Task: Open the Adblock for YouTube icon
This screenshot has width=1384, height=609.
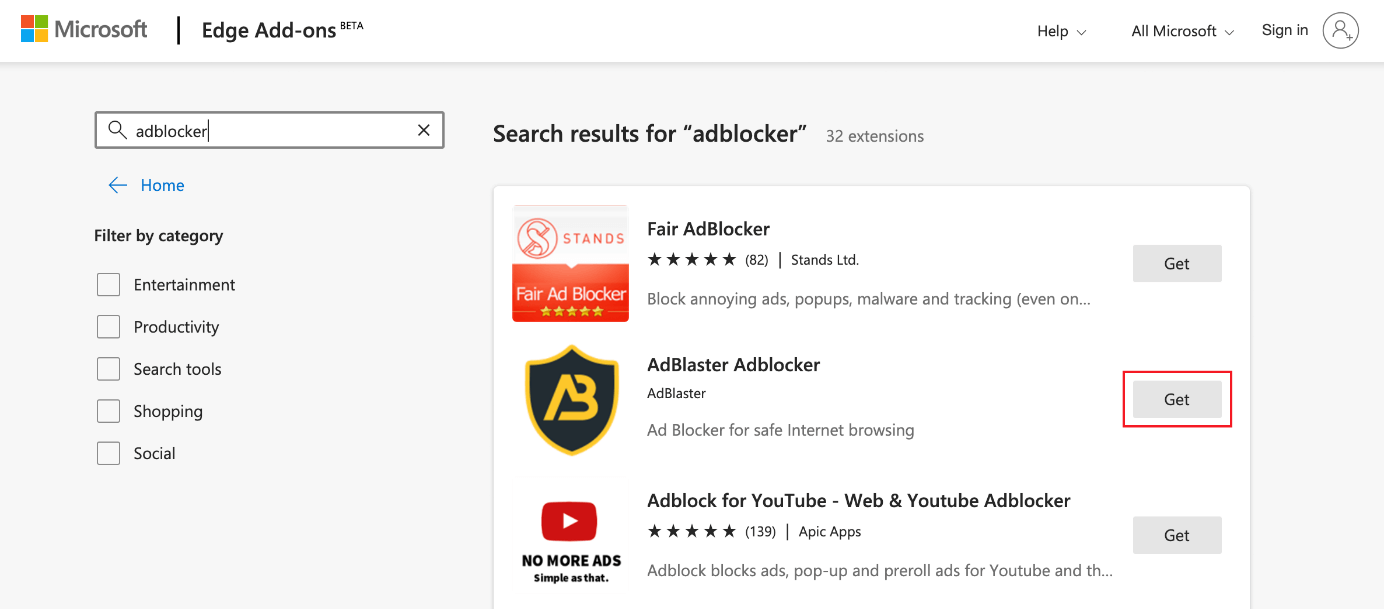Action: pyautogui.click(x=571, y=536)
